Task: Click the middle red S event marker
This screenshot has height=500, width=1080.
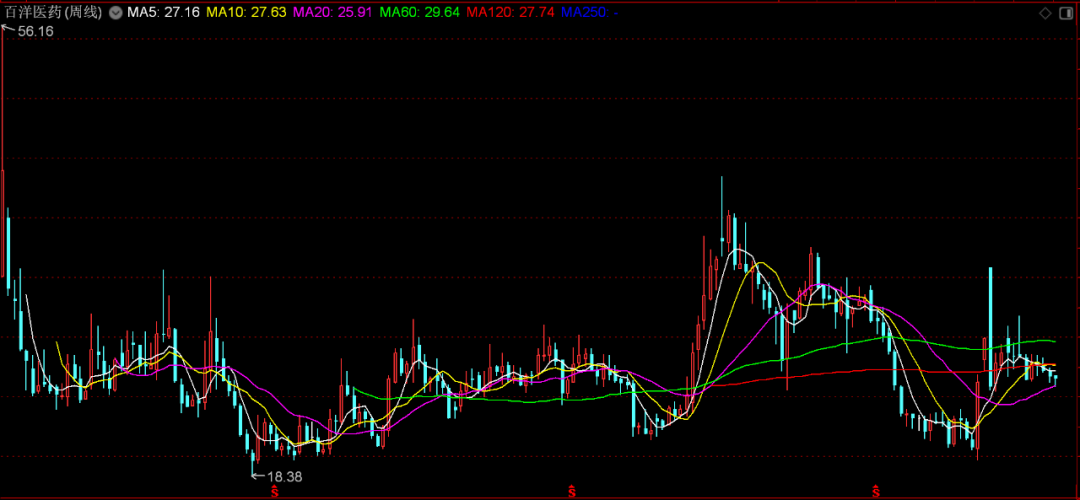Action: (572, 491)
